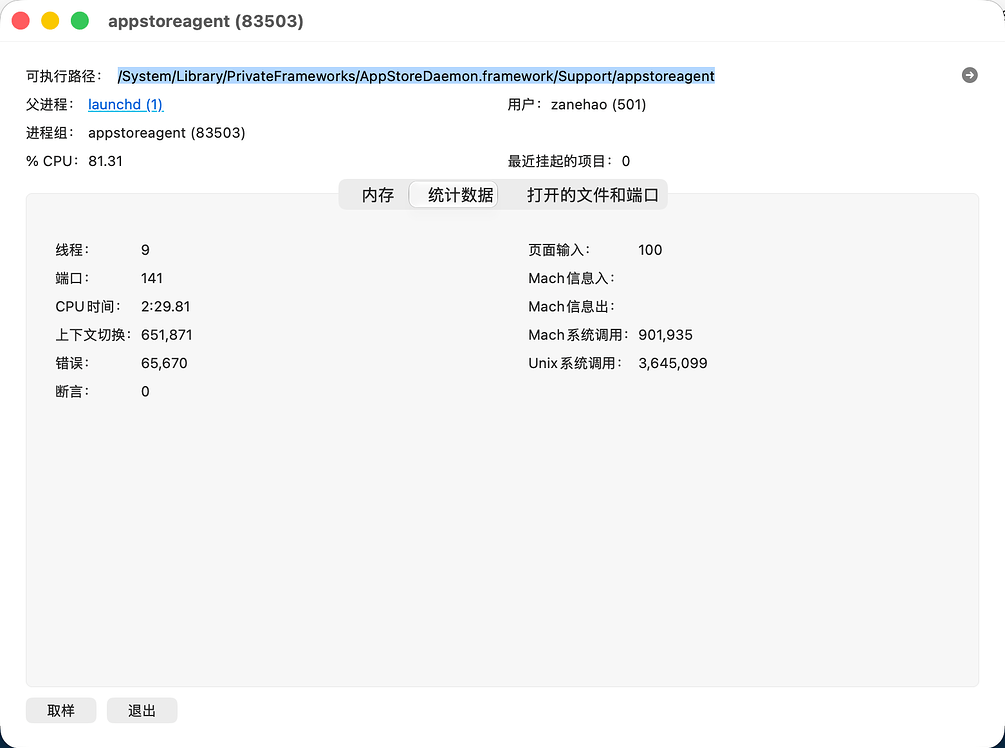
Task: Open the 打开的文件和端口 tab
Action: pyautogui.click(x=592, y=195)
